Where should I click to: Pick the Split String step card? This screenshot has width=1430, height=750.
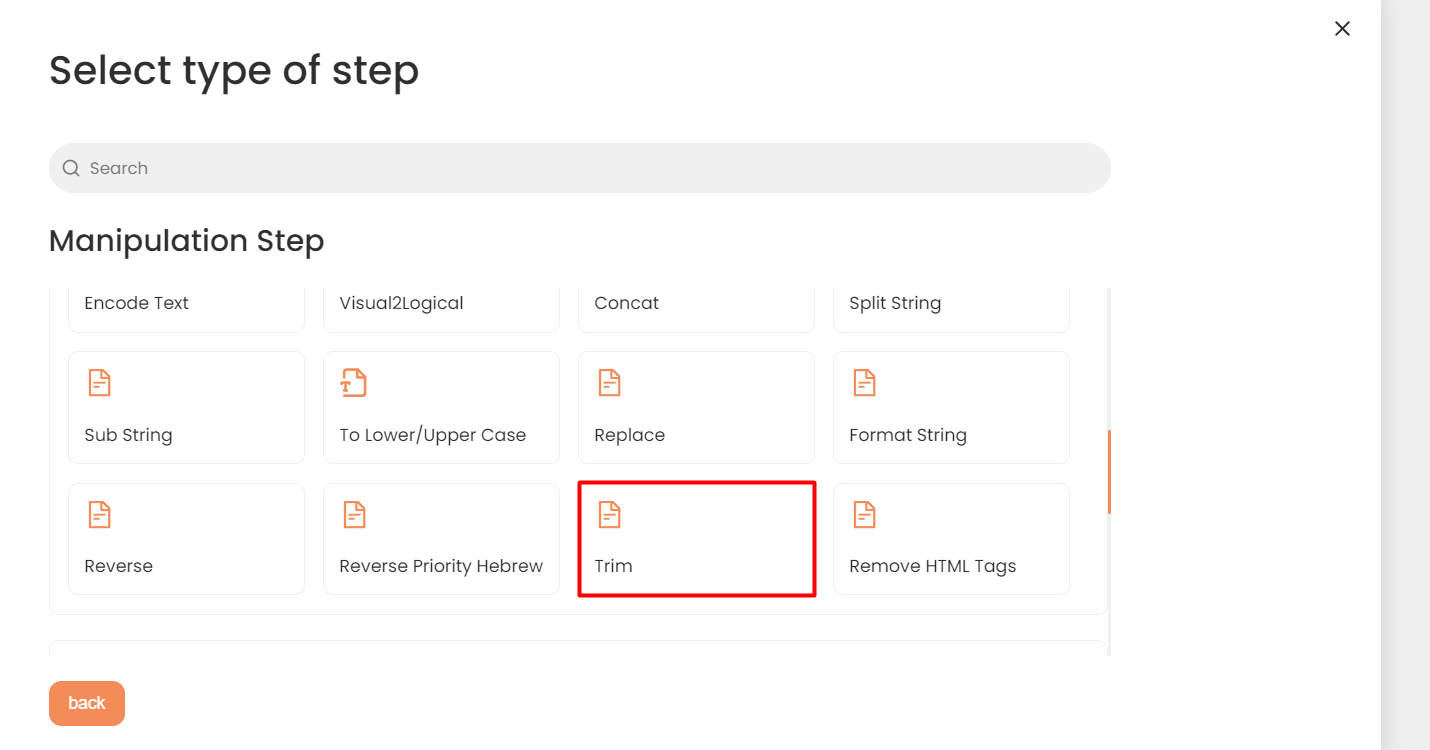point(951,310)
